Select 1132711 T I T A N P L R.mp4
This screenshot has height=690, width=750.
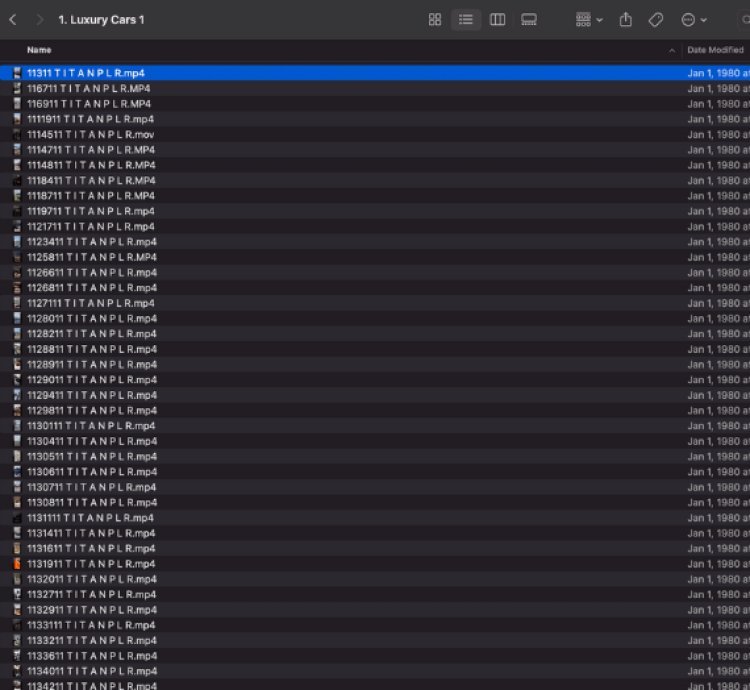coord(91,594)
